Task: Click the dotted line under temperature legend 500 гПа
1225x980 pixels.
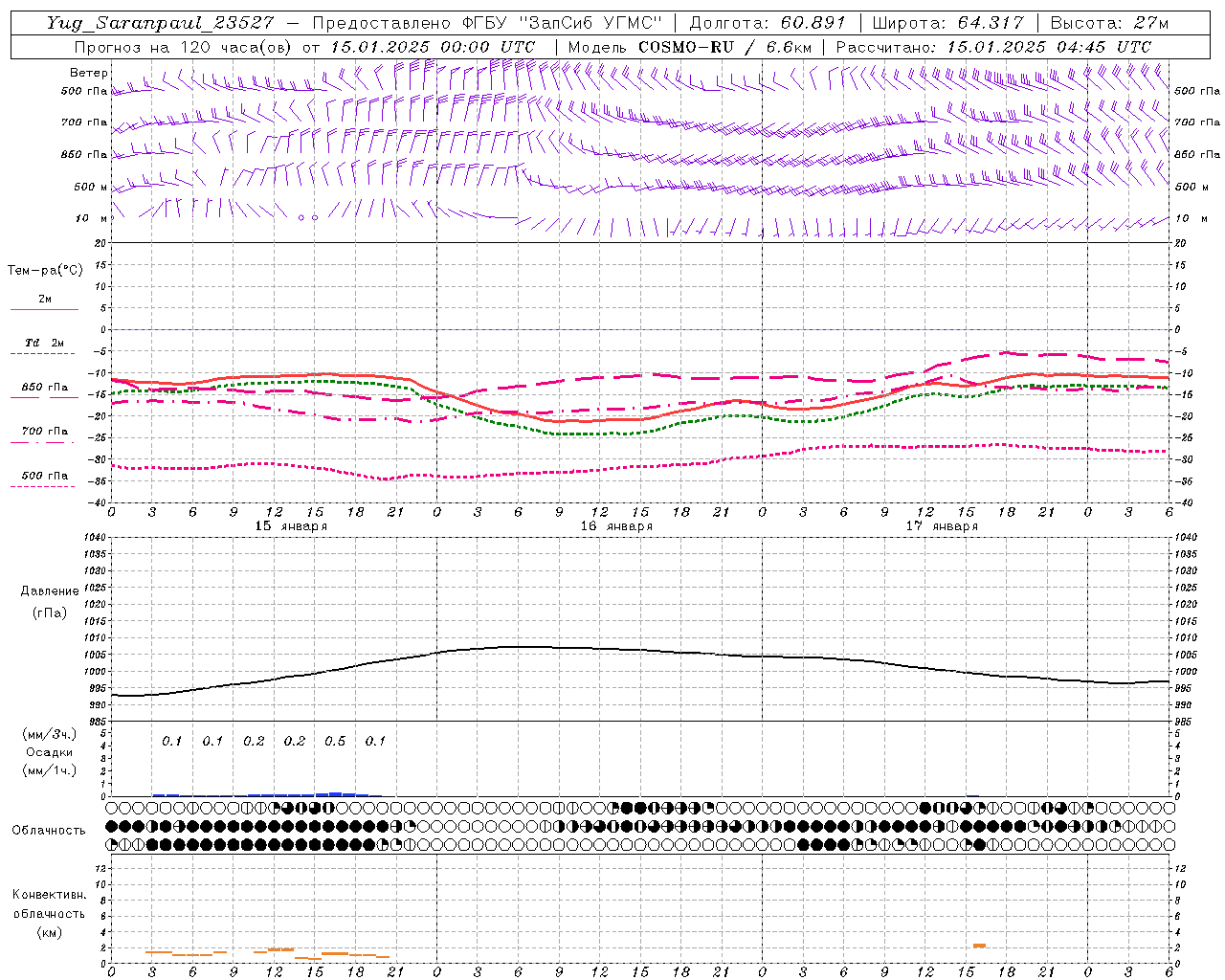Action: 44,486
